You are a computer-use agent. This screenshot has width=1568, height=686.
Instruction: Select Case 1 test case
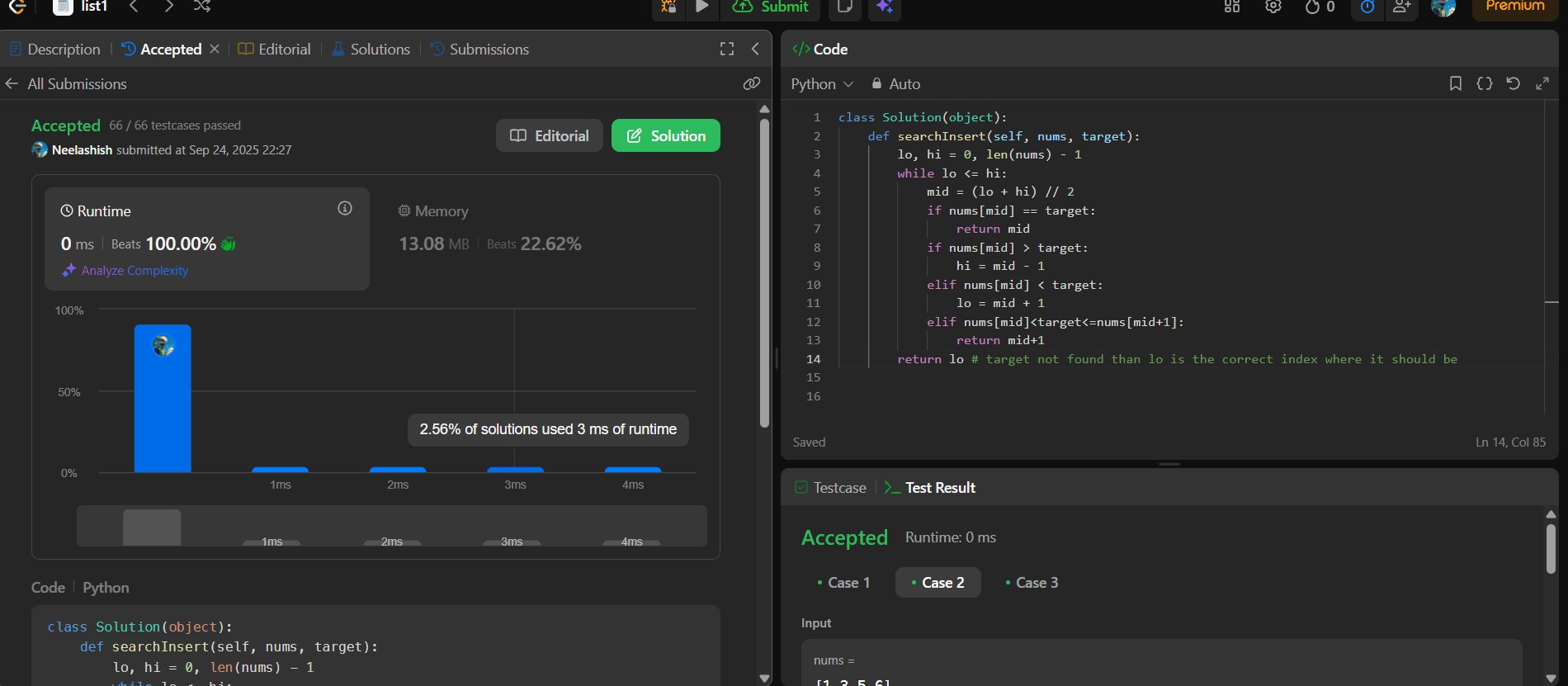[x=843, y=583]
